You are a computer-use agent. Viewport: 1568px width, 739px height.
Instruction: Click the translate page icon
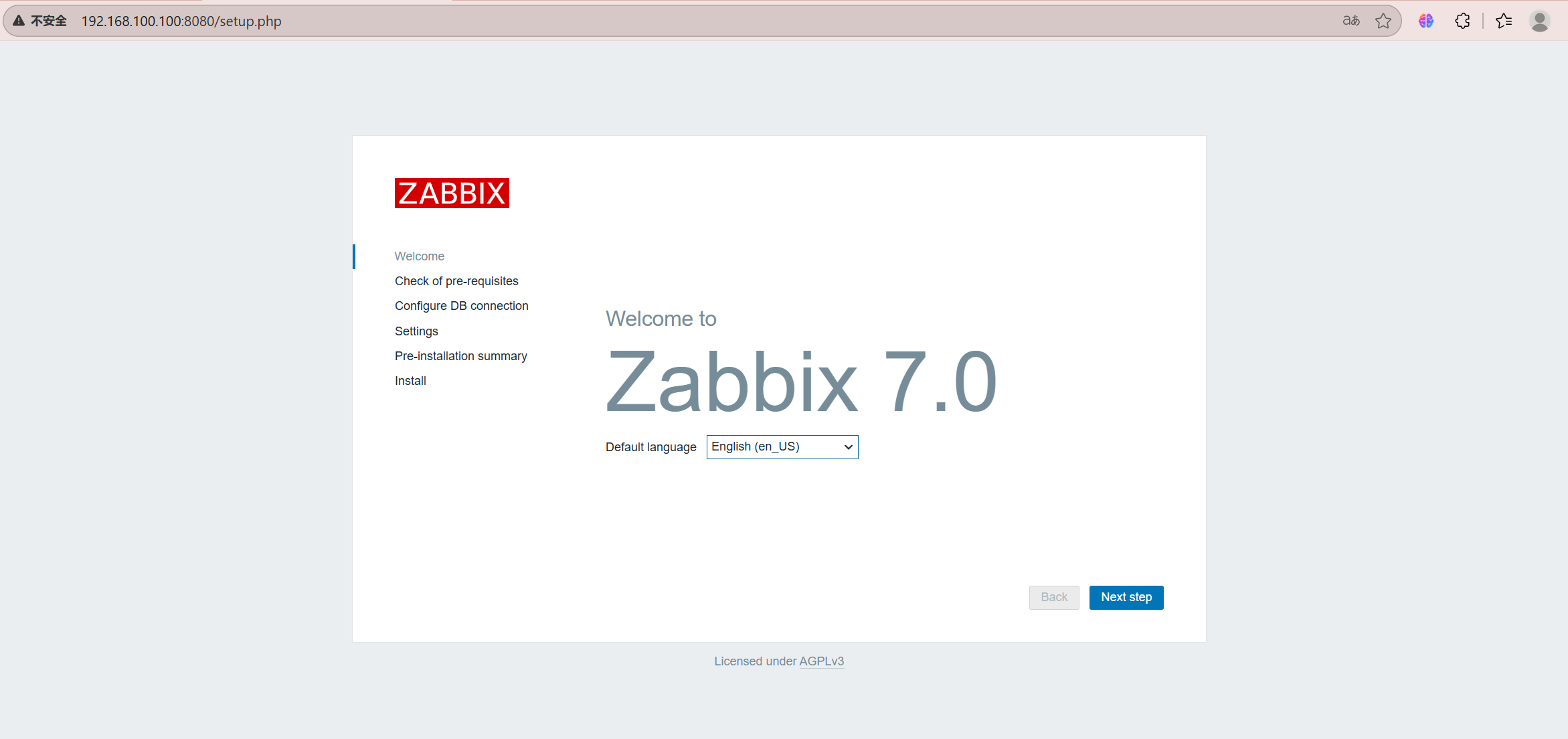[x=1351, y=21]
